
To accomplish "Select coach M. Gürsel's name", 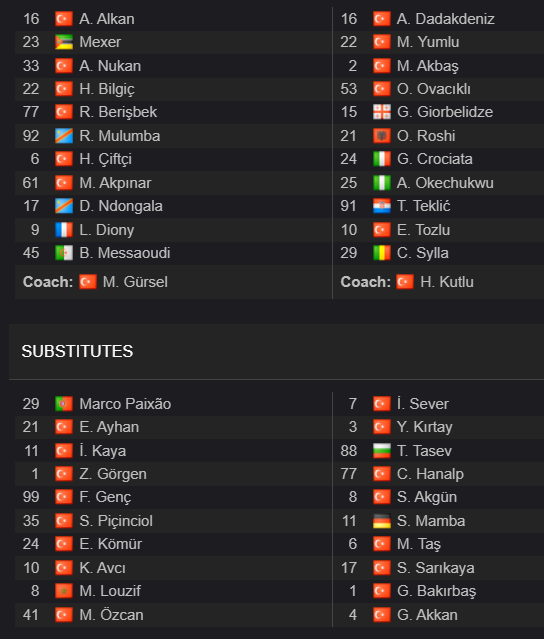I will point(135,282).
